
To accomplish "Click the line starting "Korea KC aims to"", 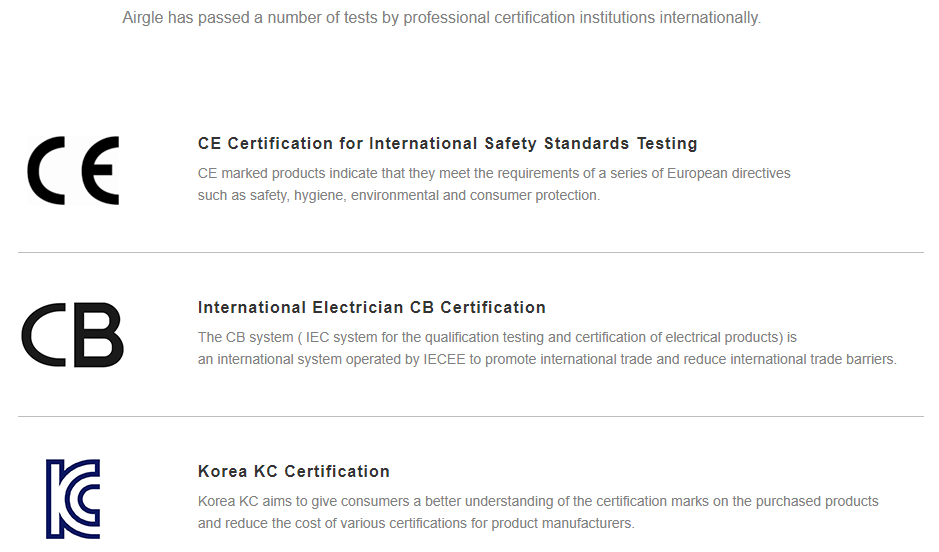I will [538, 501].
